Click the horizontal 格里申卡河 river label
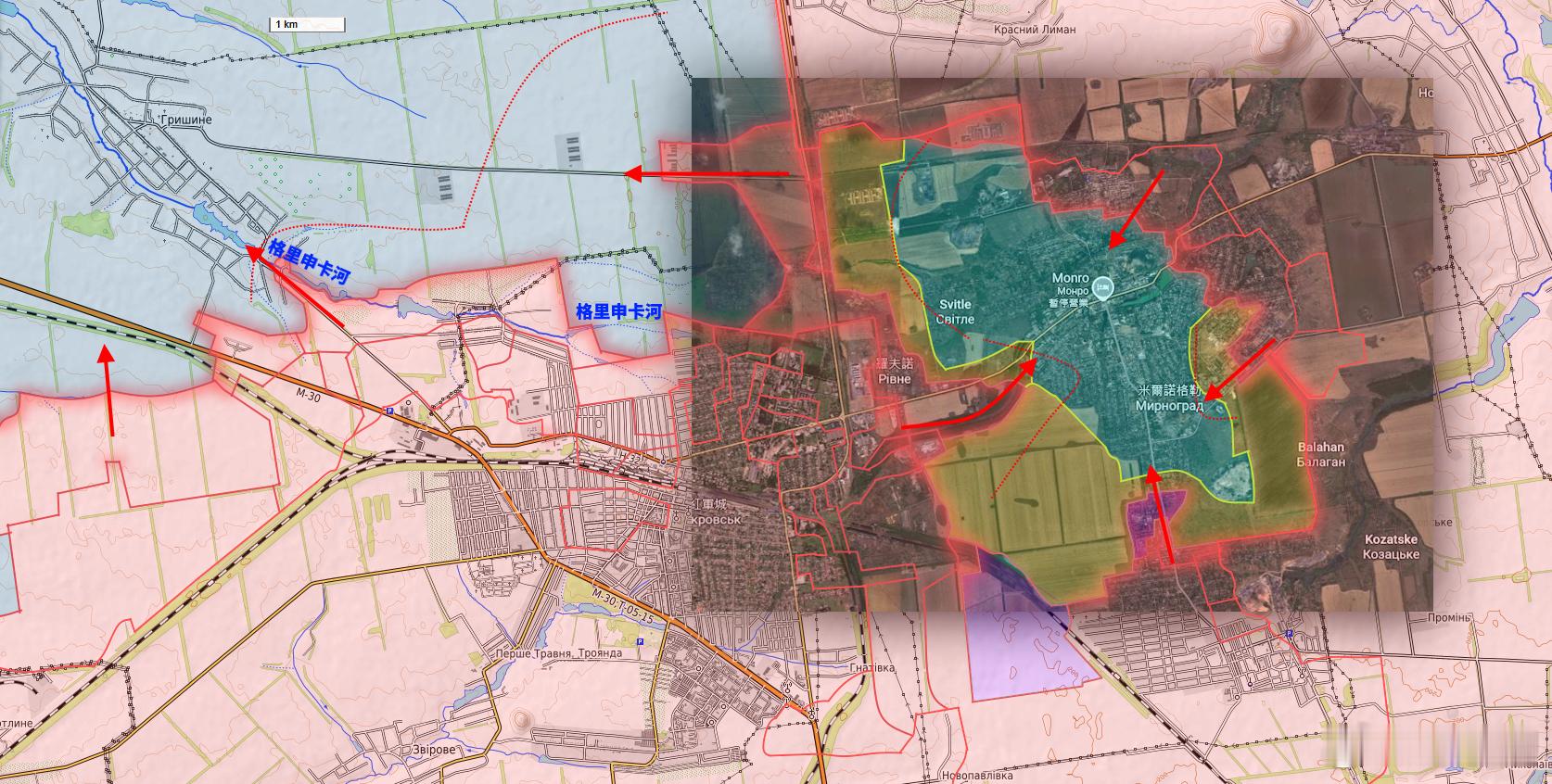 pyautogui.click(x=619, y=311)
